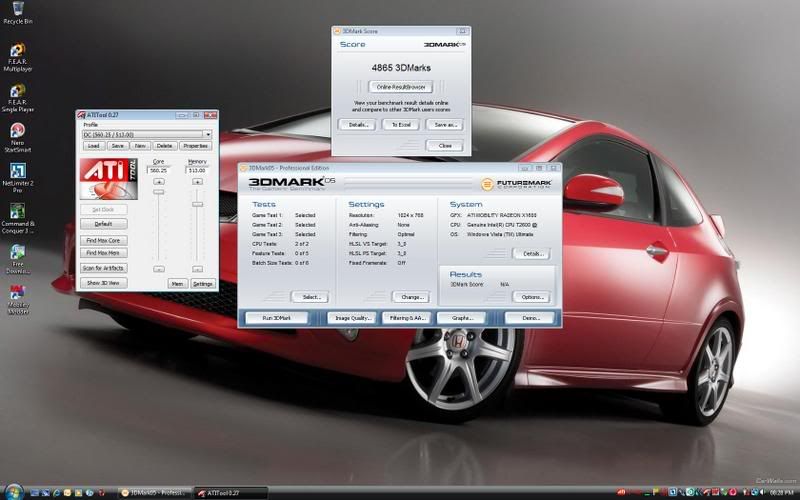Click Close button in 3DMark Score window

(x=444, y=145)
